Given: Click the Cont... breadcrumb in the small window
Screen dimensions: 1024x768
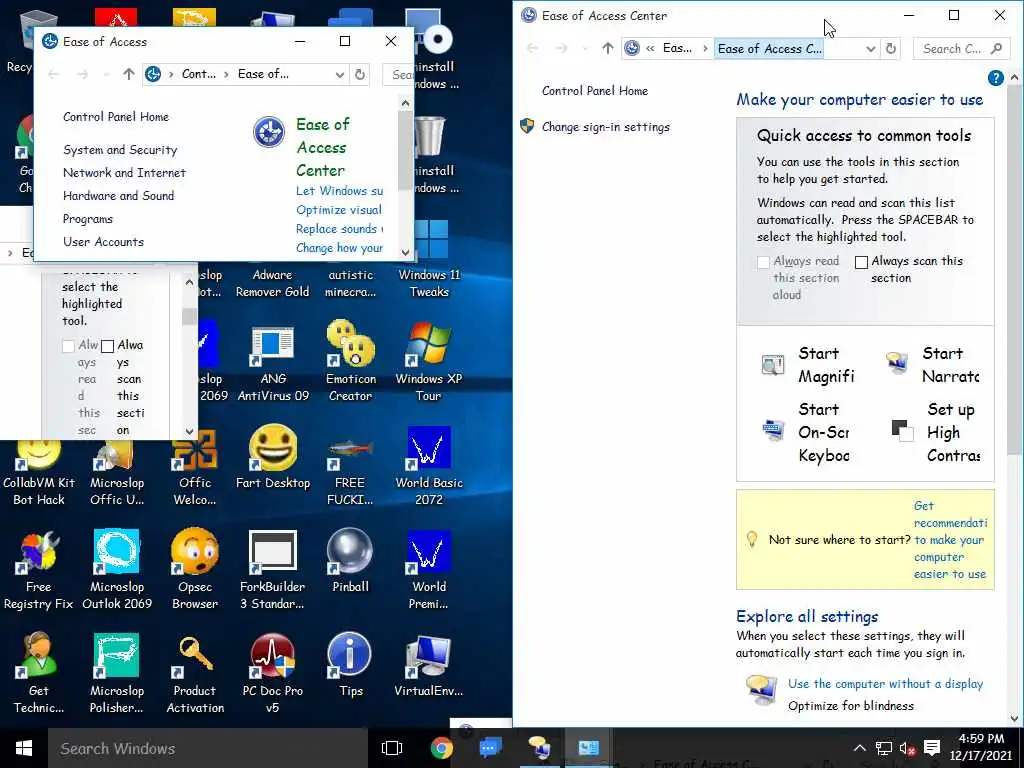Looking at the screenshot, I should click(x=199, y=74).
